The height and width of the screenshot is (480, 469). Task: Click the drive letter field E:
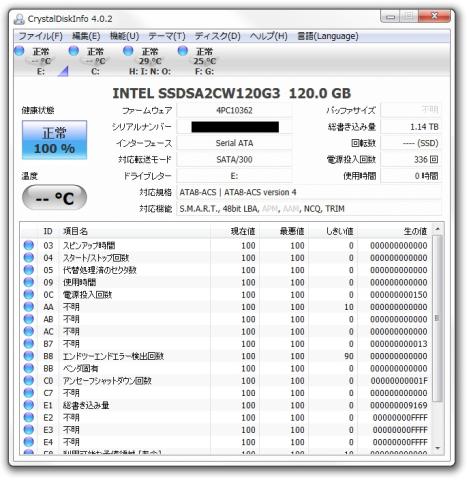[234, 176]
